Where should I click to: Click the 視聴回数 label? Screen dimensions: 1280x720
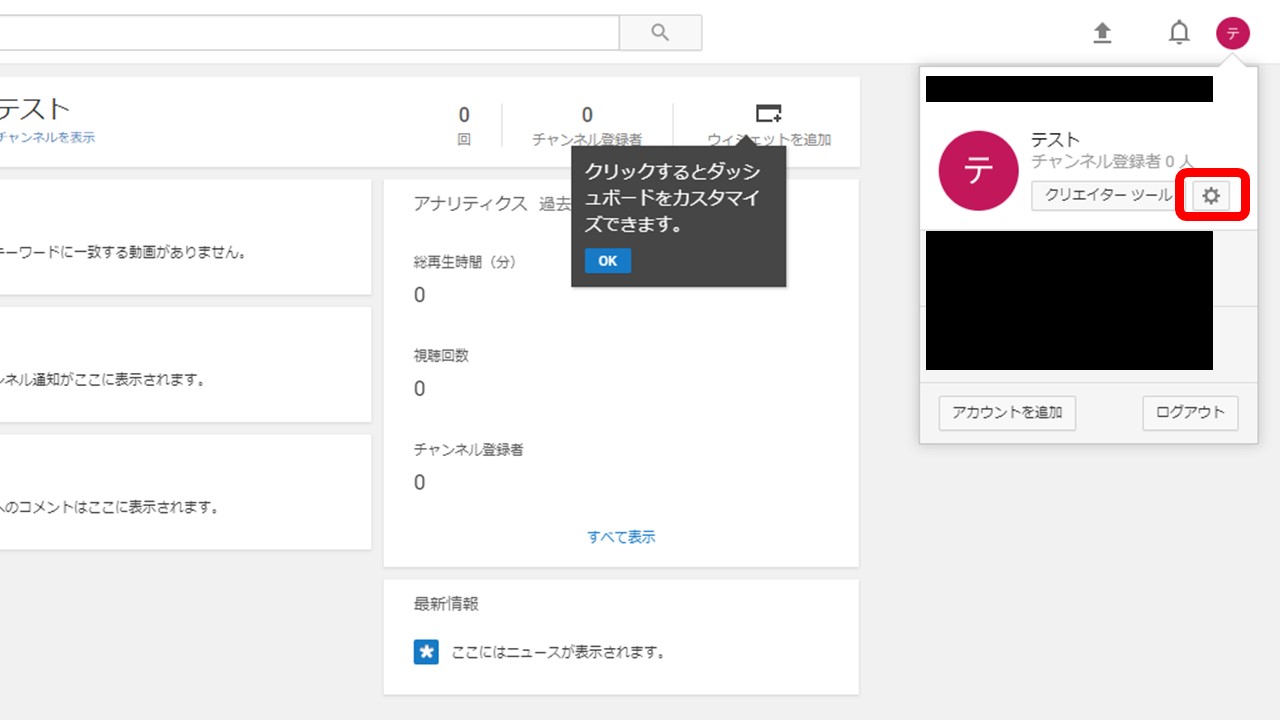(x=441, y=356)
